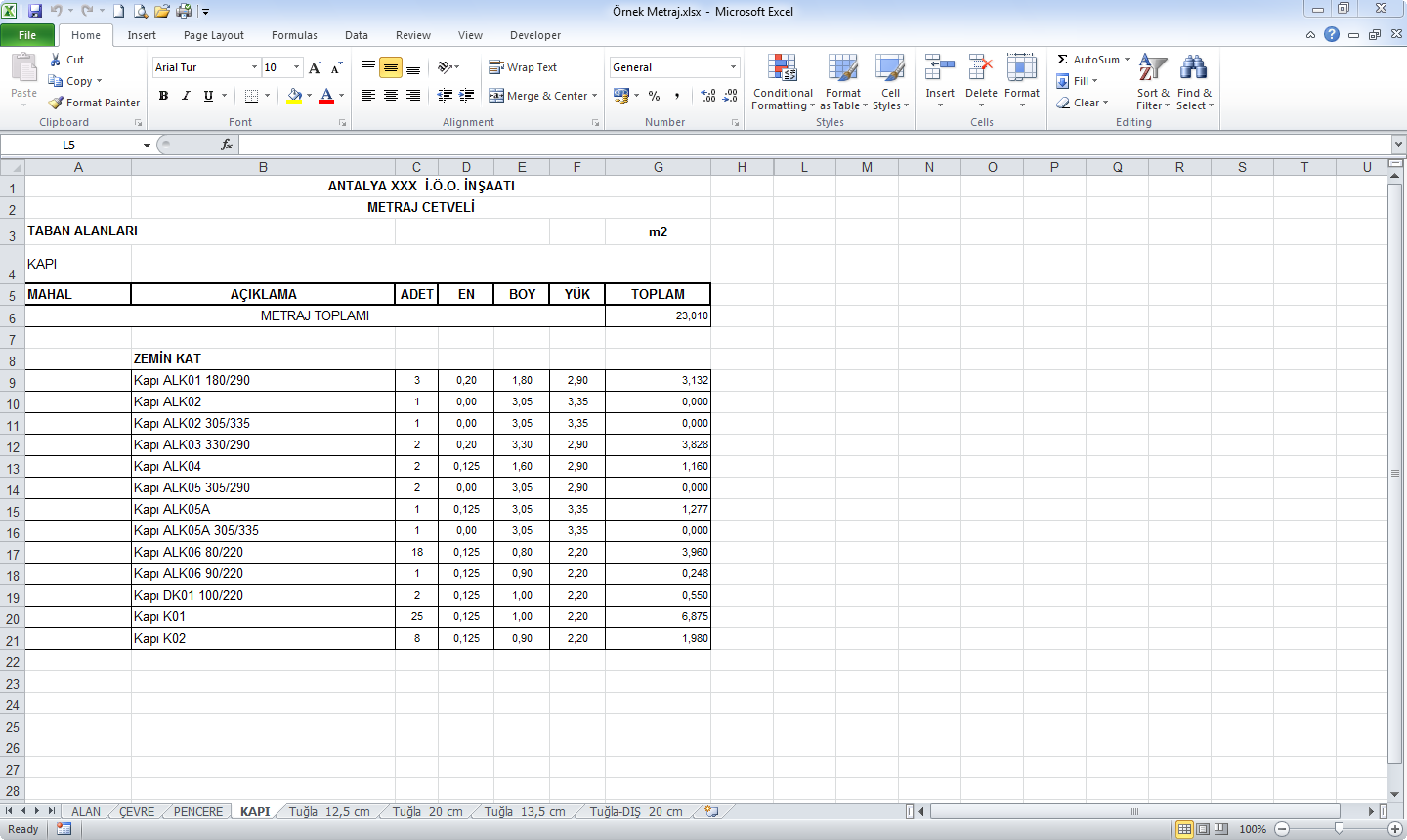Open the font name dropdown
This screenshot has height=840, width=1407.
point(254,67)
